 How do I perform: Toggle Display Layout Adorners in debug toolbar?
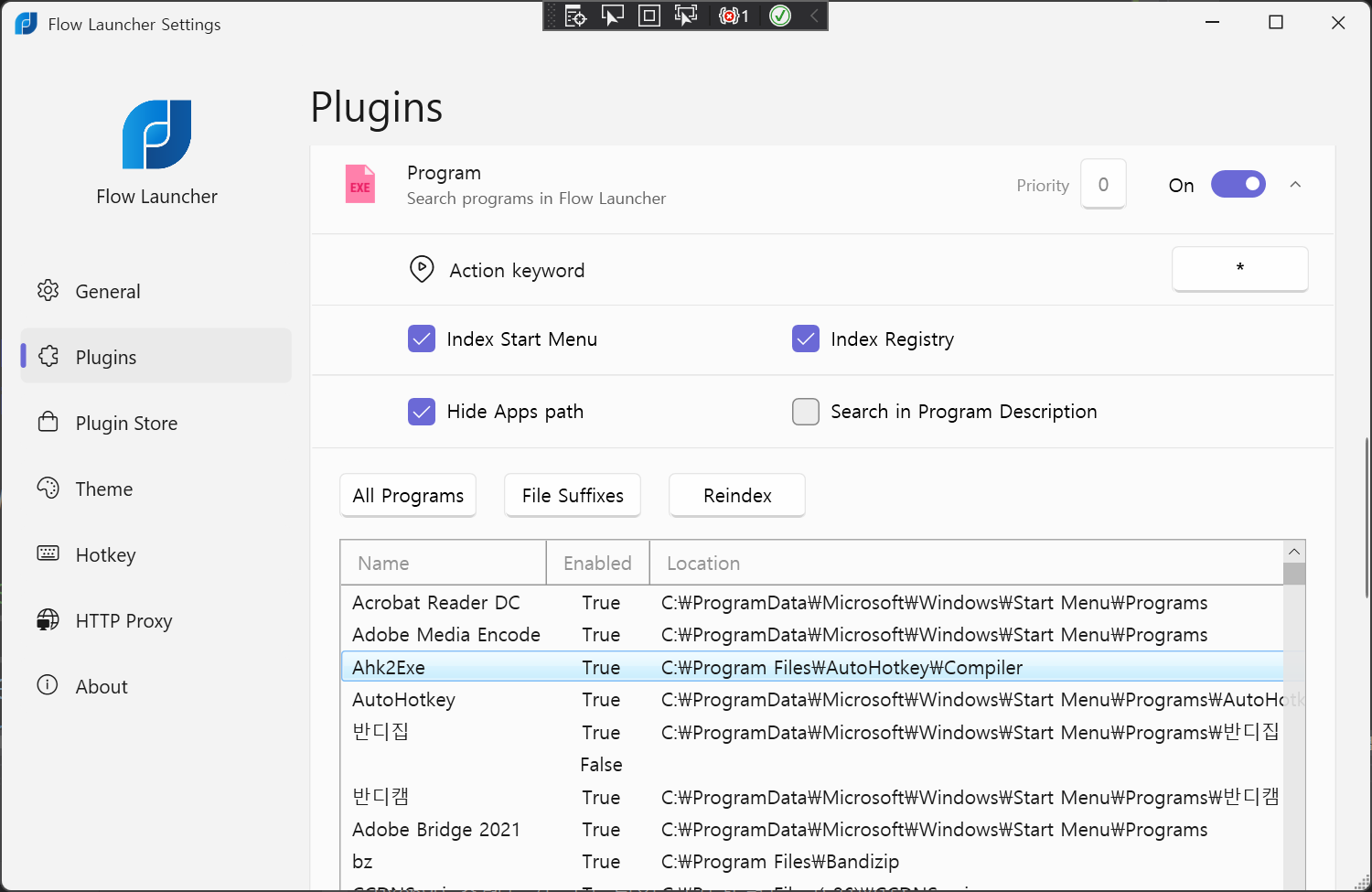pos(648,16)
